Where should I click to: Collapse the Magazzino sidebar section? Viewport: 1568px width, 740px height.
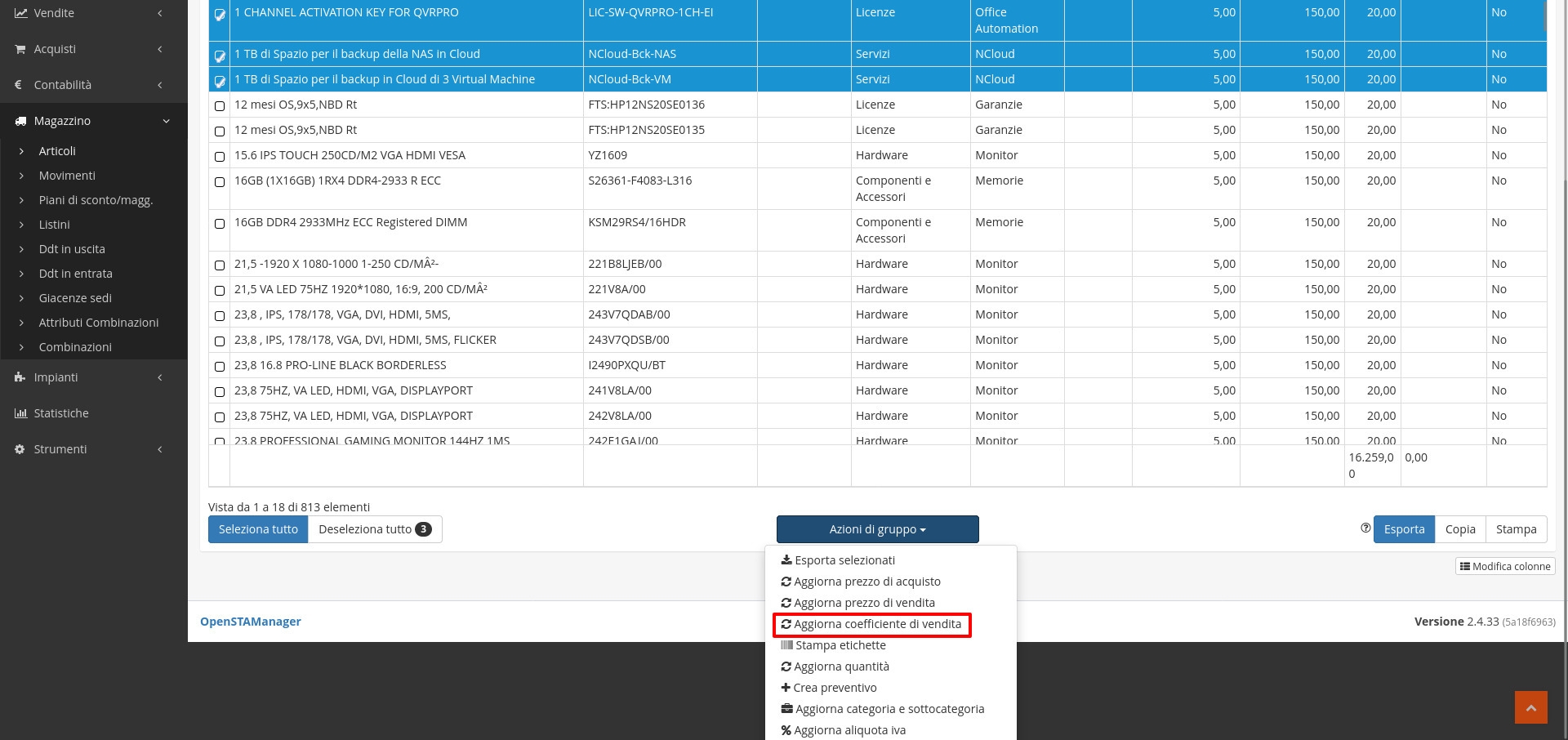(x=166, y=121)
